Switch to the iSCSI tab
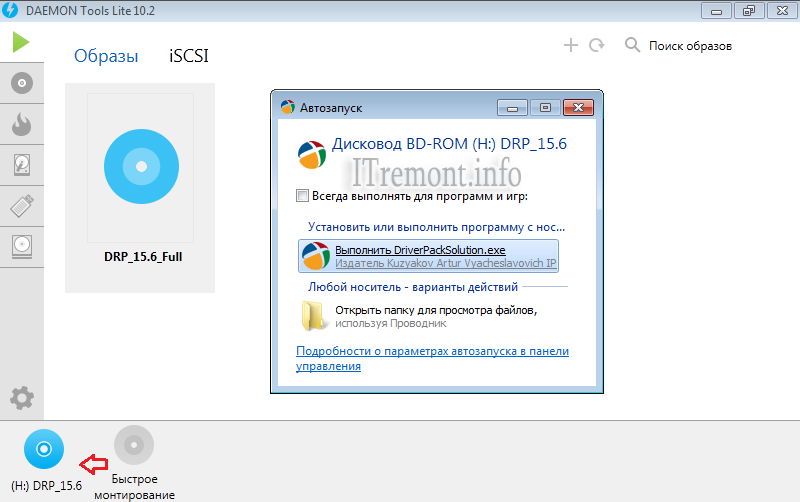800x502 pixels. click(x=189, y=56)
